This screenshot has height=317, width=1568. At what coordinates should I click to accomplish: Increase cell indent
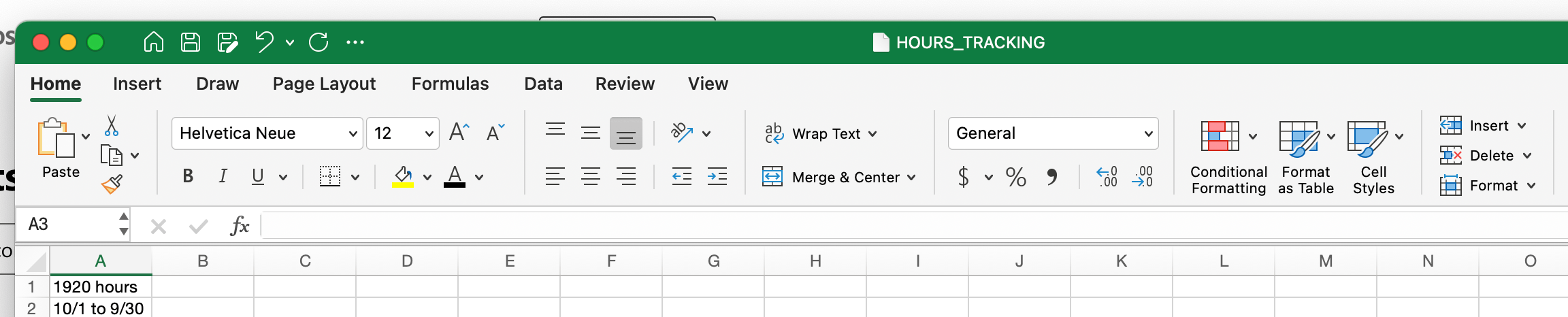coord(717,177)
